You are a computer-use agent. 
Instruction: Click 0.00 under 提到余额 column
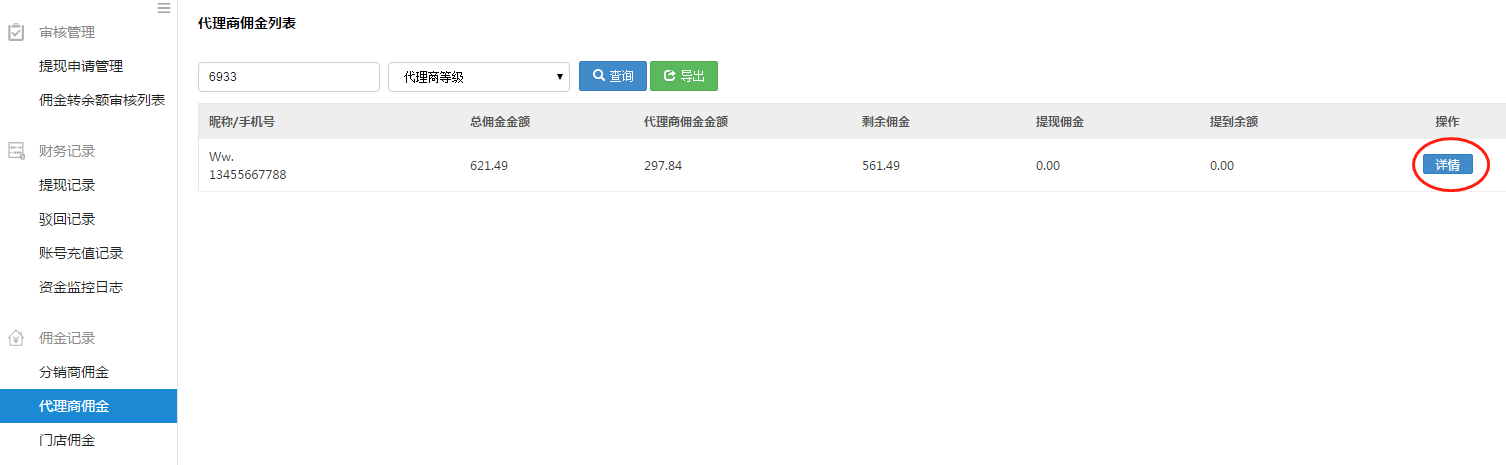[x=1222, y=166]
